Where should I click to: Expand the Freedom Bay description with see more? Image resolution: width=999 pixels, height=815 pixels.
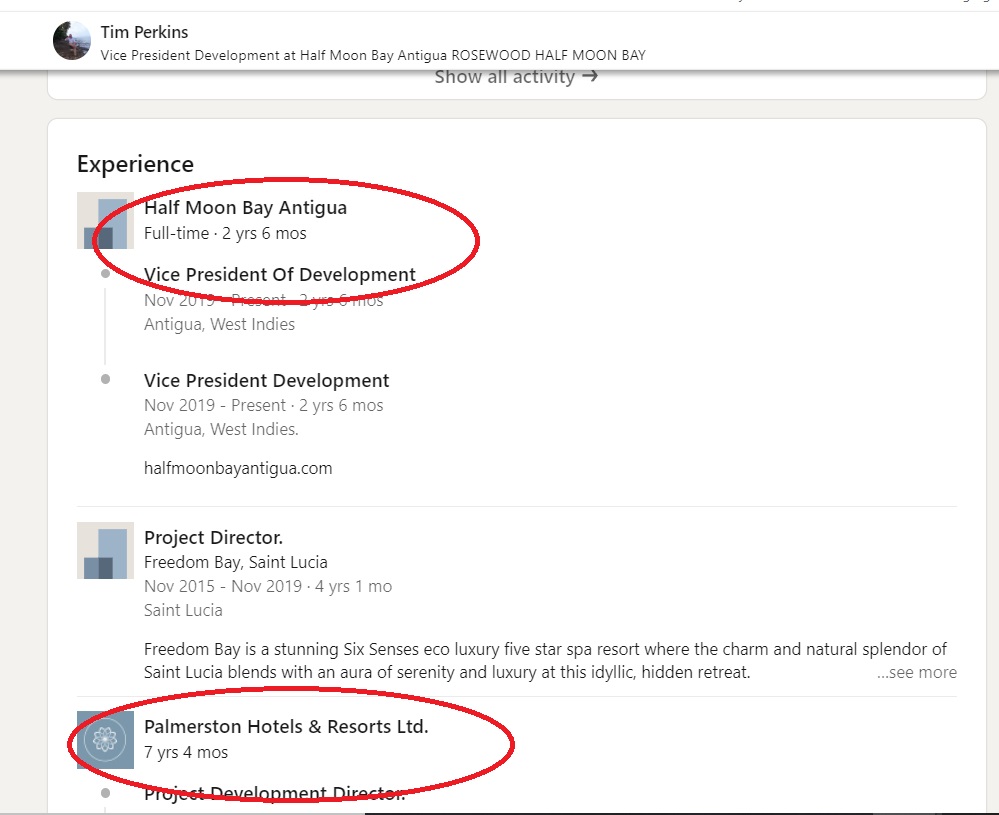916,672
